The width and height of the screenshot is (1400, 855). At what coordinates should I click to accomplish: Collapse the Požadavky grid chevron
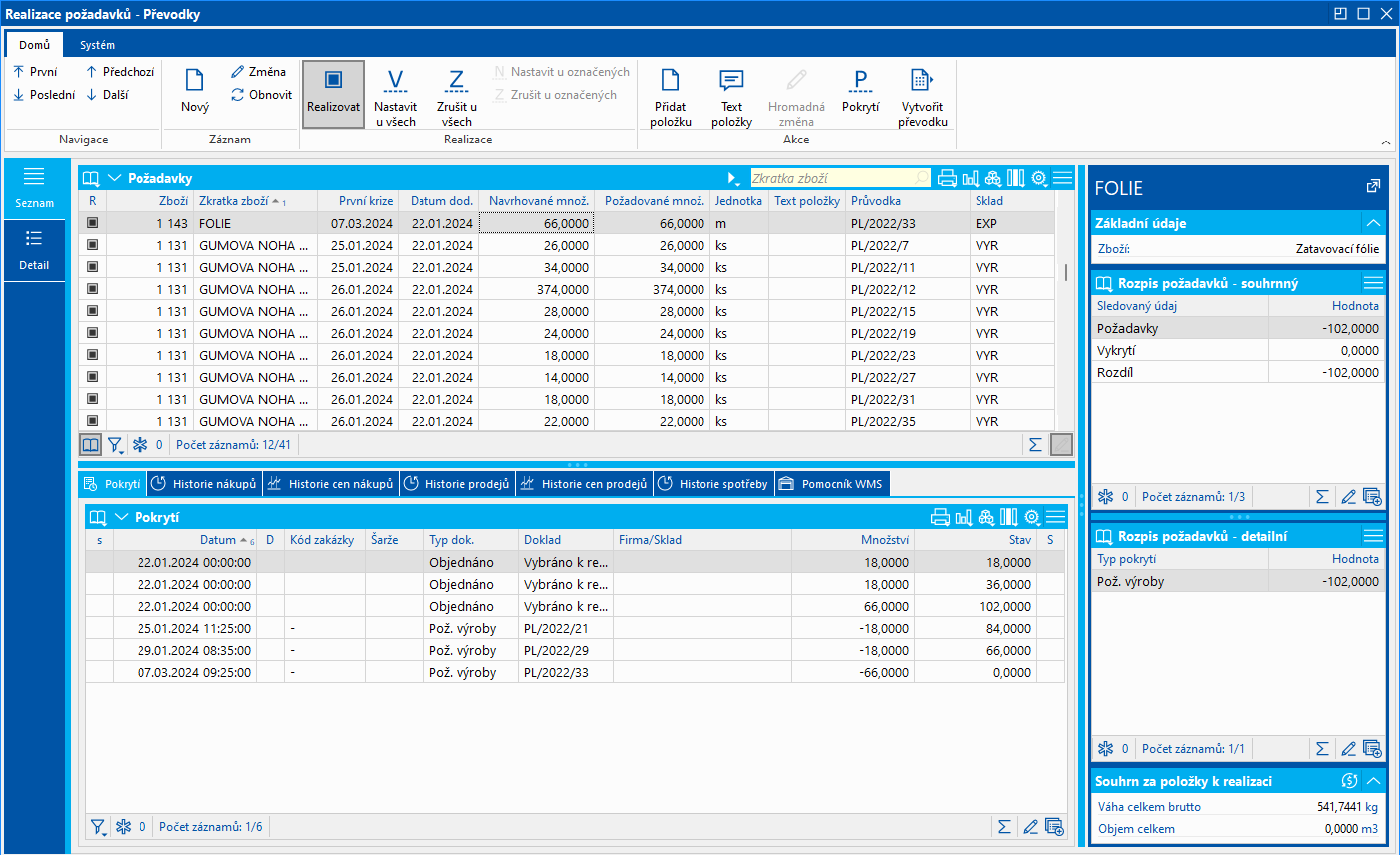point(115,178)
